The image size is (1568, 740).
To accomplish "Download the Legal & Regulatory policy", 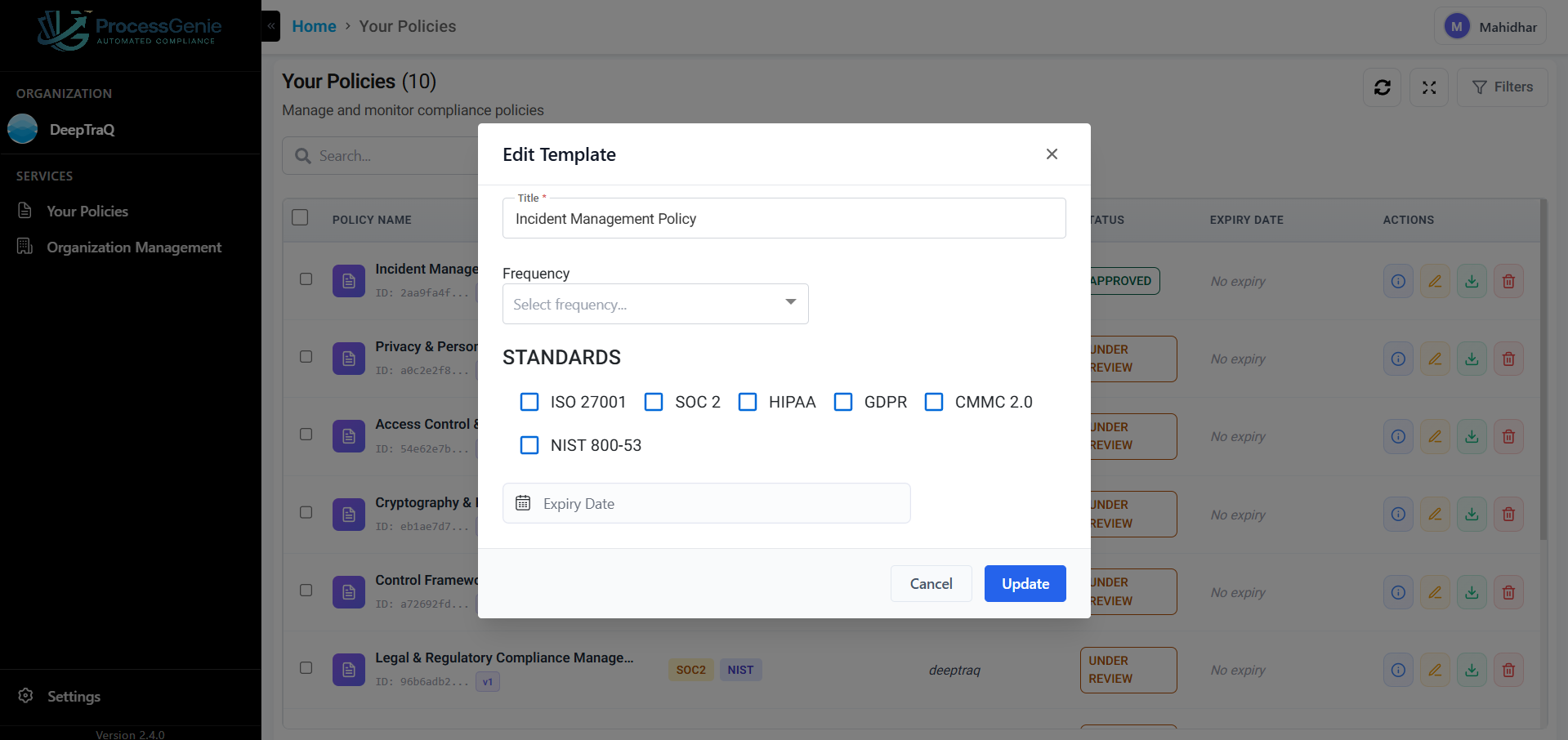I will 1472,670.
